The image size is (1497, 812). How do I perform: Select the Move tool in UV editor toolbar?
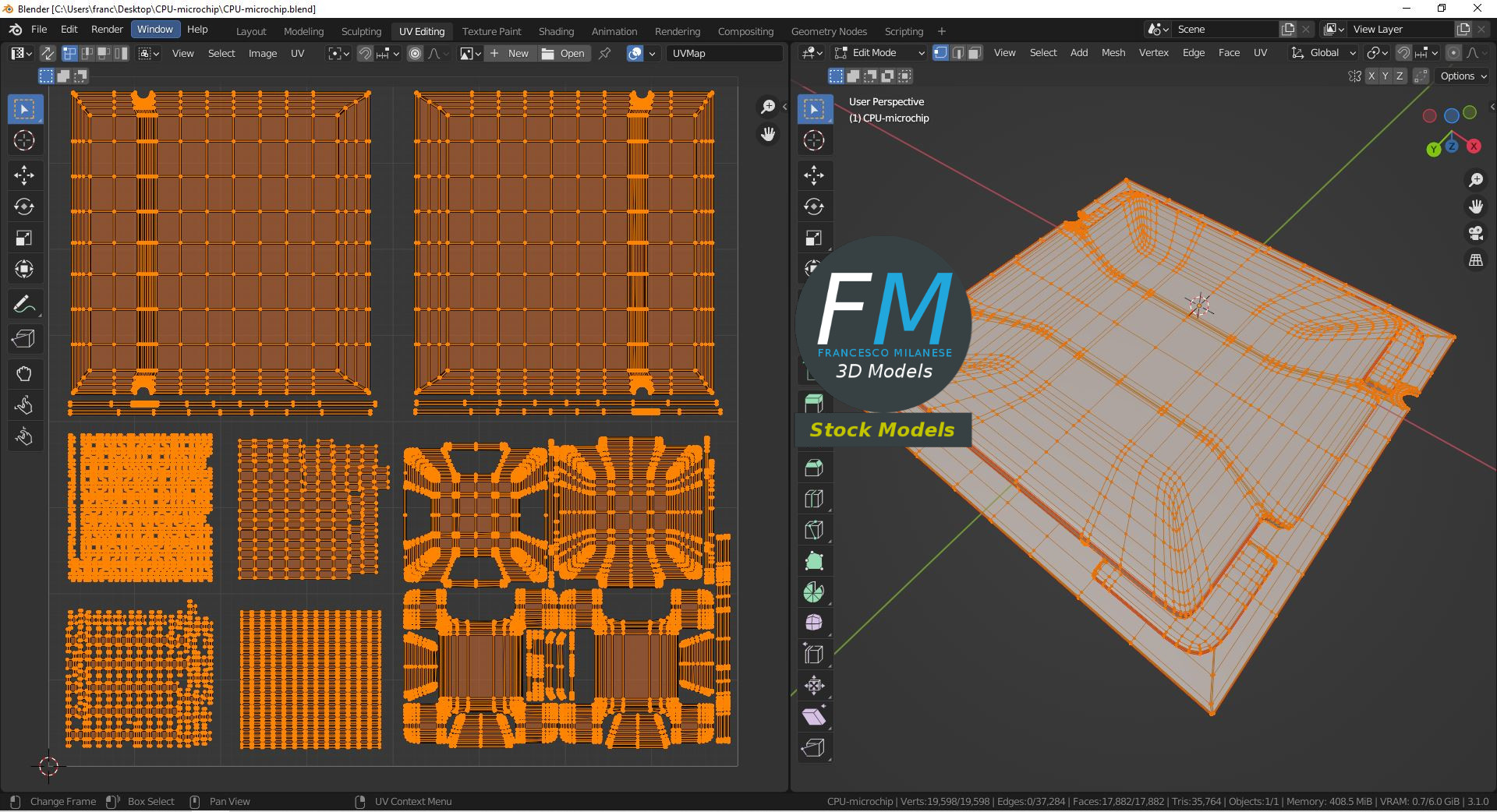click(24, 175)
